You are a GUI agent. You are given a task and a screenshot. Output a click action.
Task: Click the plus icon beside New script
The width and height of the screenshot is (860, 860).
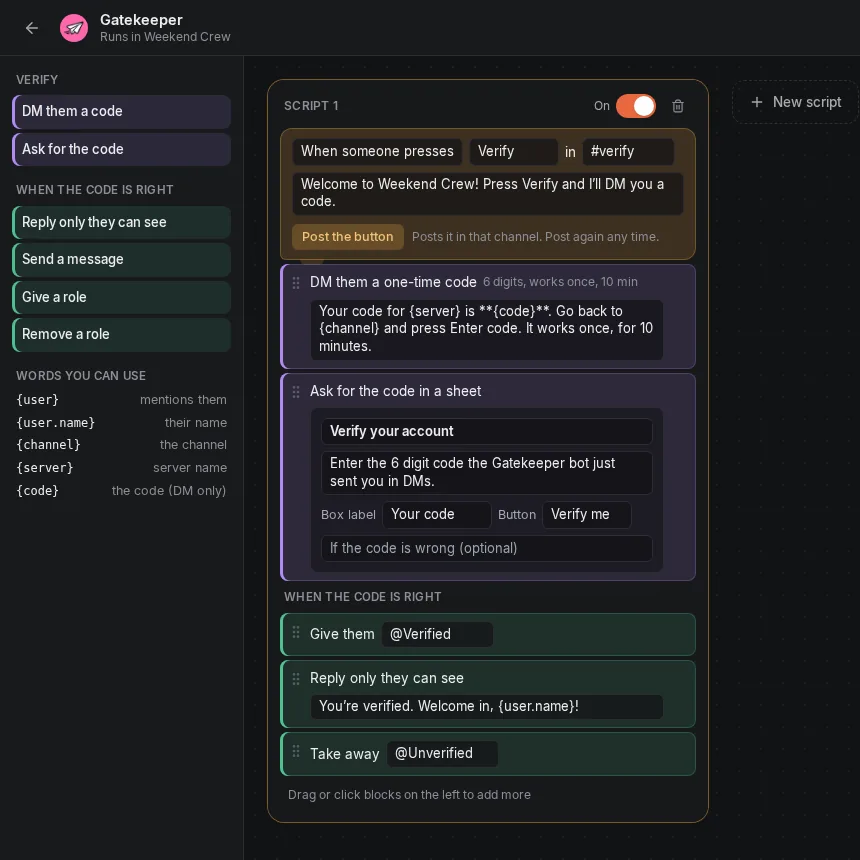(x=756, y=102)
